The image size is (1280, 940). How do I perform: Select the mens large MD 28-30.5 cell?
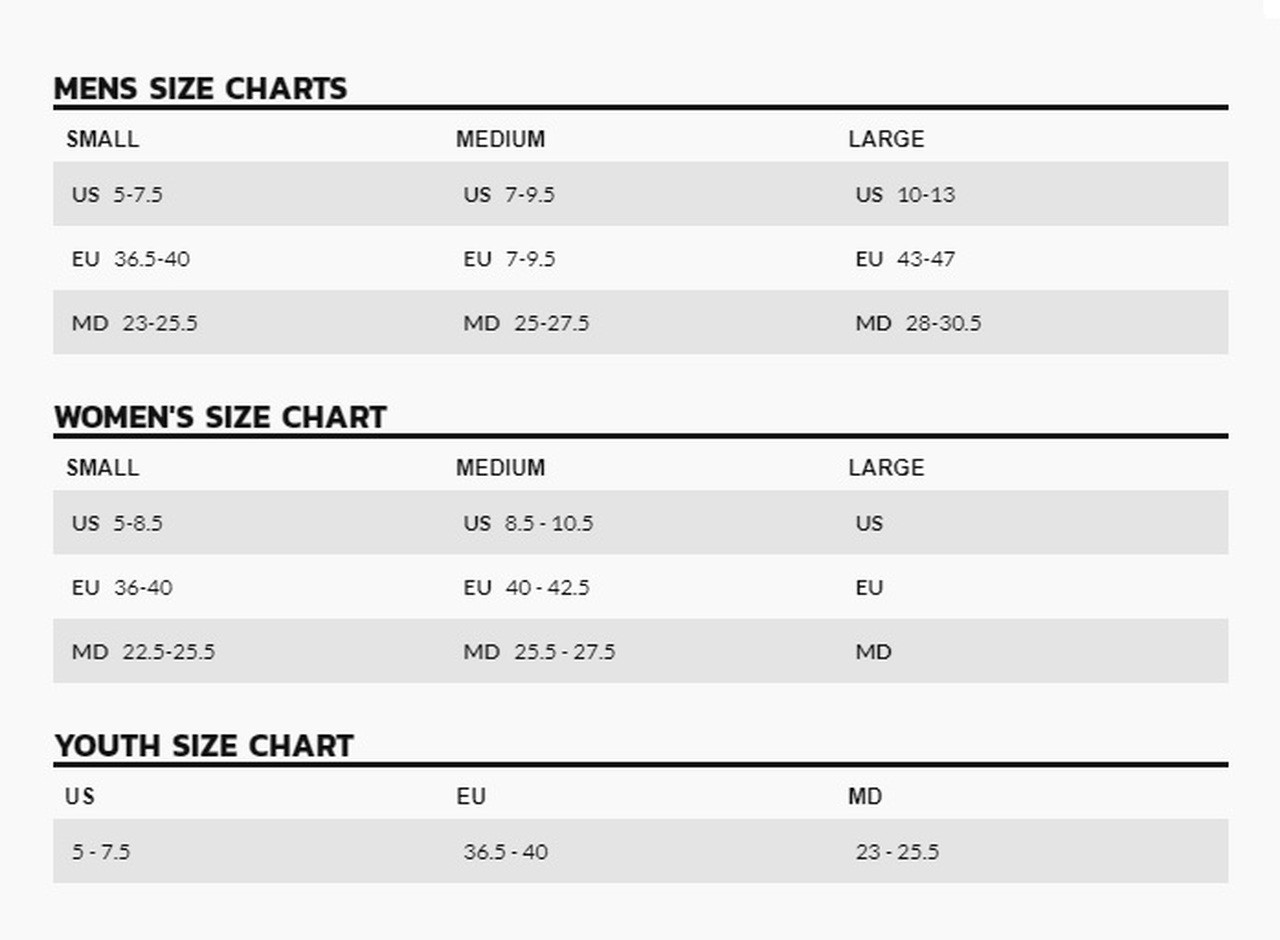(x=918, y=323)
